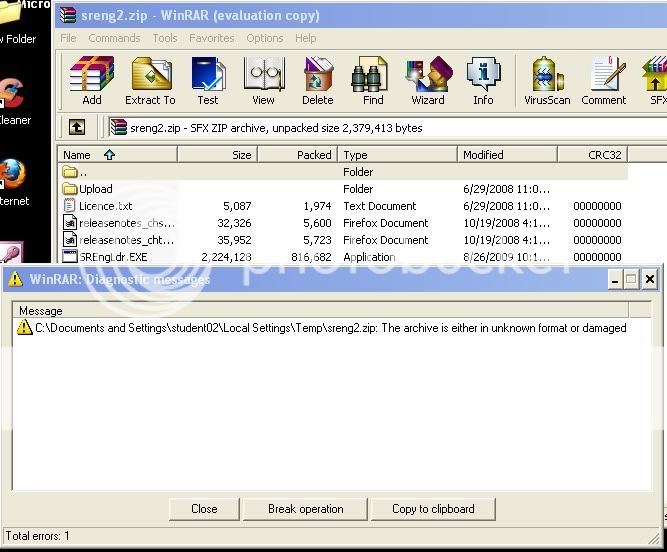Run the VirusScan toolbar icon
The width and height of the screenshot is (667, 552).
[x=547, y=74]
